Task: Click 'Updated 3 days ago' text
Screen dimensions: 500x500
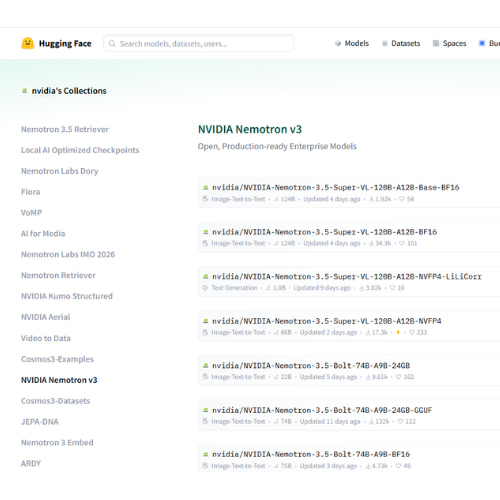Action: click(328, 466)
